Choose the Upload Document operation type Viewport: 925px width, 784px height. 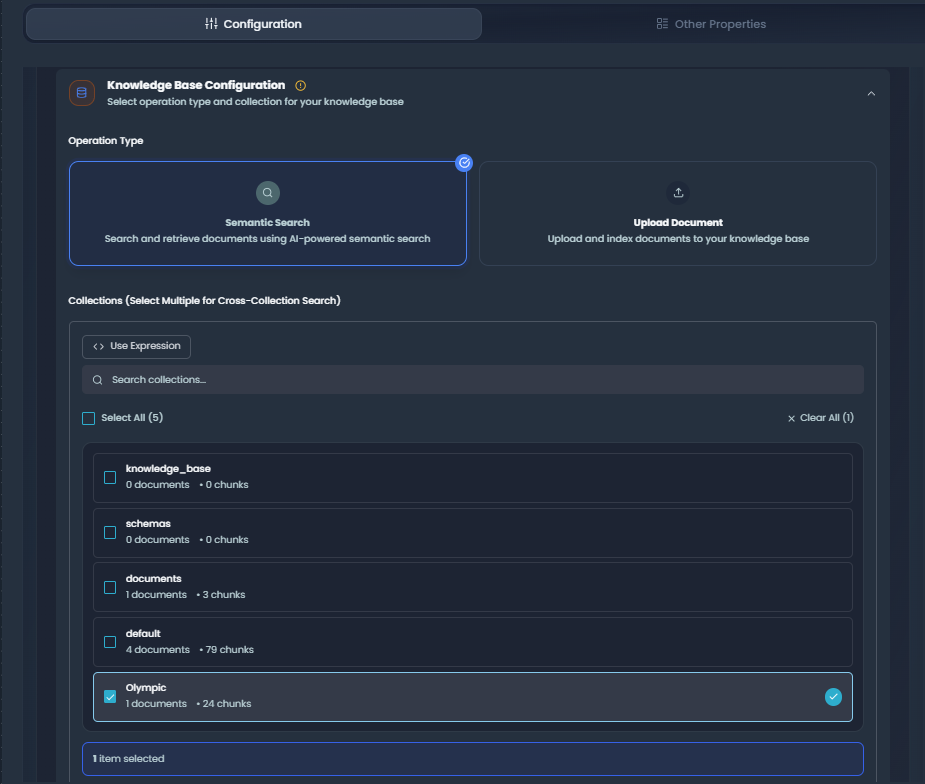tap(677, 213)
